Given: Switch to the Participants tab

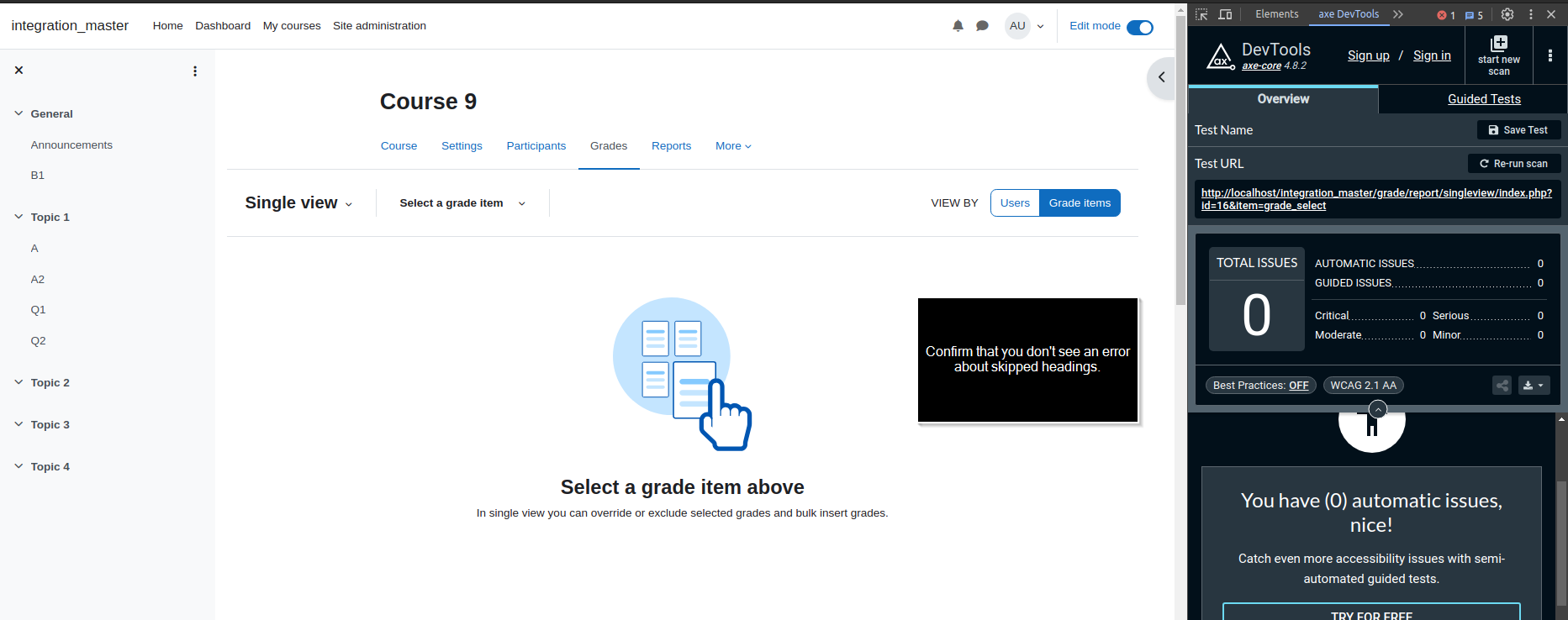Looking at the screenshot, I should coord(536,146).
